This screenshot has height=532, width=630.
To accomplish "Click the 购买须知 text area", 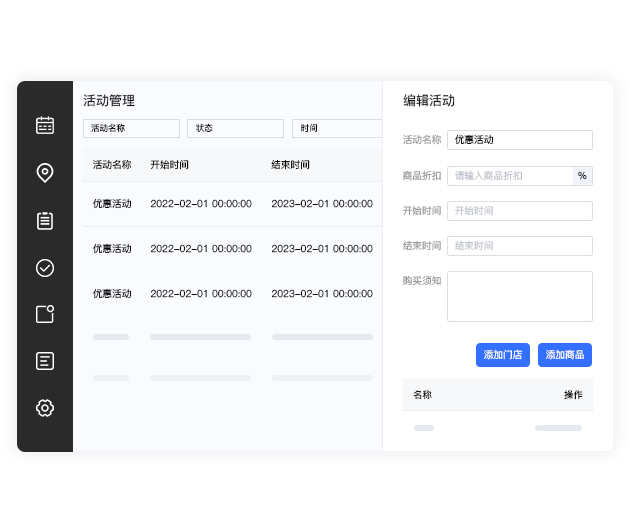I will (519, 296).
